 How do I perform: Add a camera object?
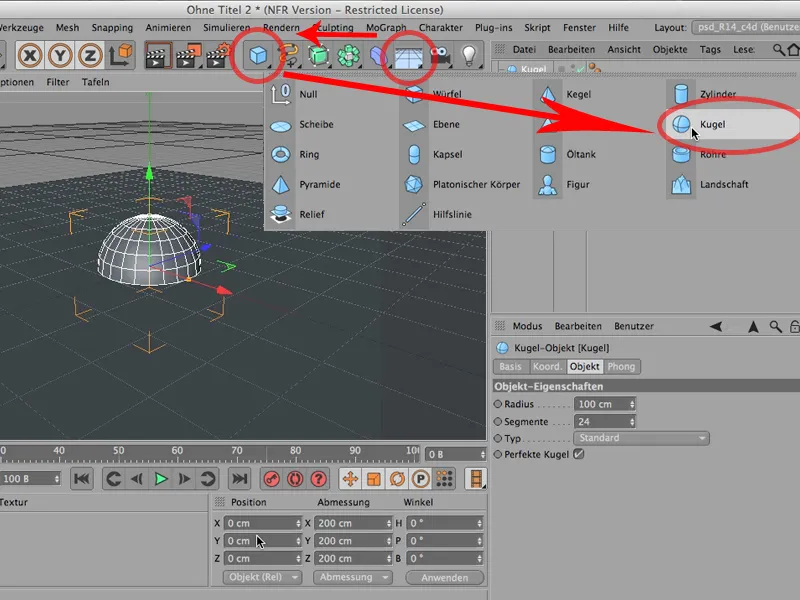point(440,55)
